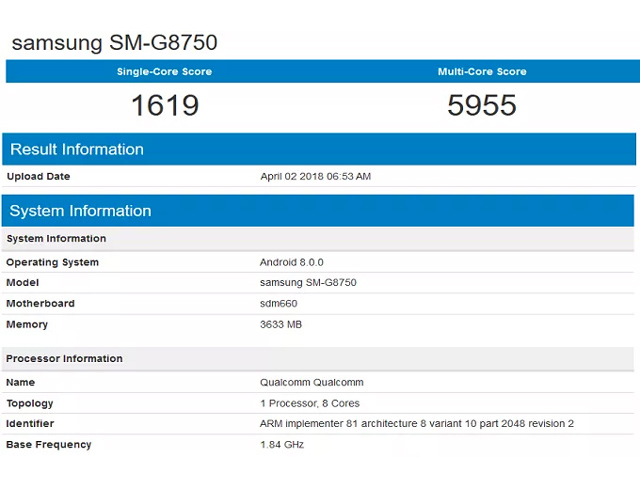Screen dimensions: 640x489
Task: Click the samsung SM-G8750 page title
Action: [114, 43]
